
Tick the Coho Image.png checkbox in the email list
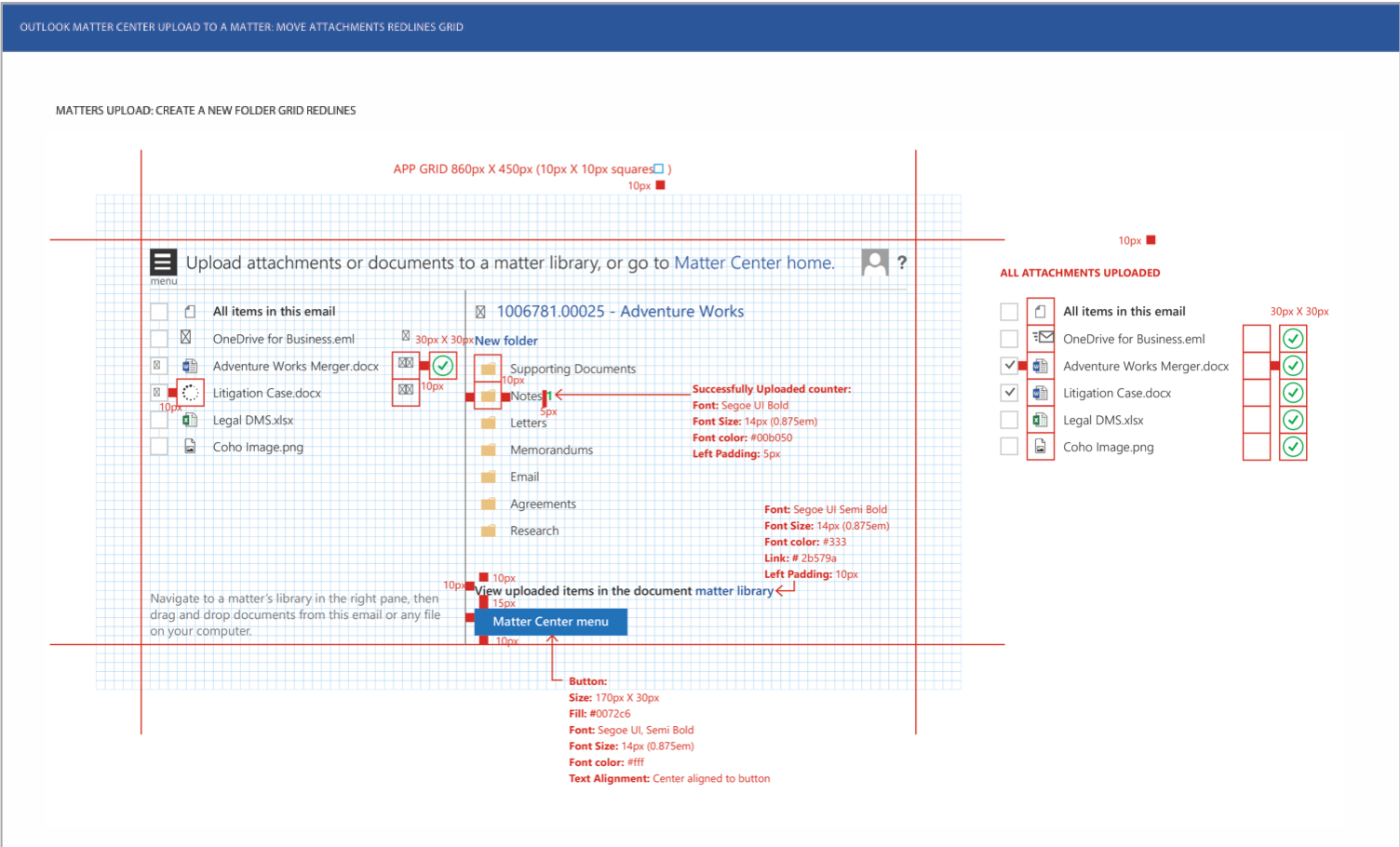coord(159,447)
